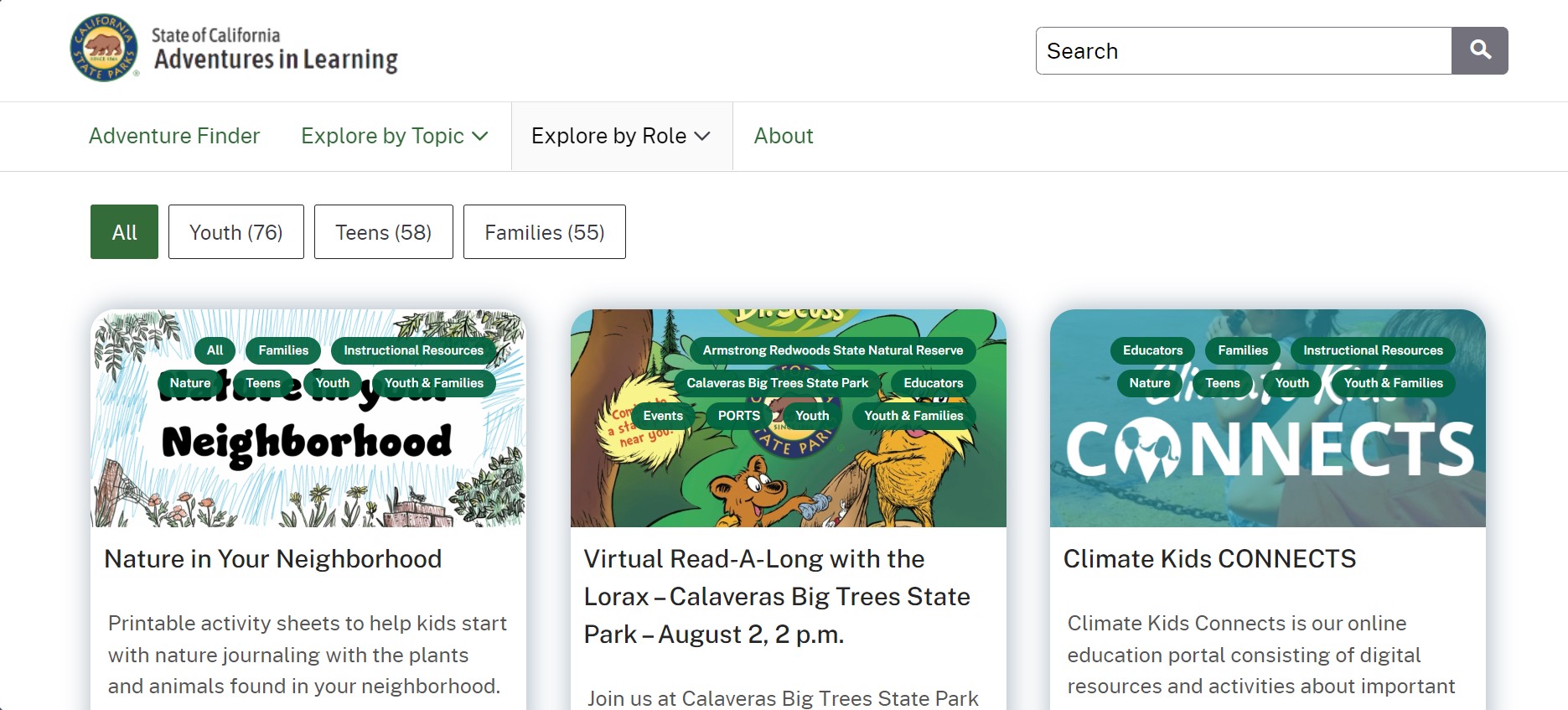This screenshot has width=1568, height=710.
Task: Filter by Teens (58)
Action: [x=384, y=231]
